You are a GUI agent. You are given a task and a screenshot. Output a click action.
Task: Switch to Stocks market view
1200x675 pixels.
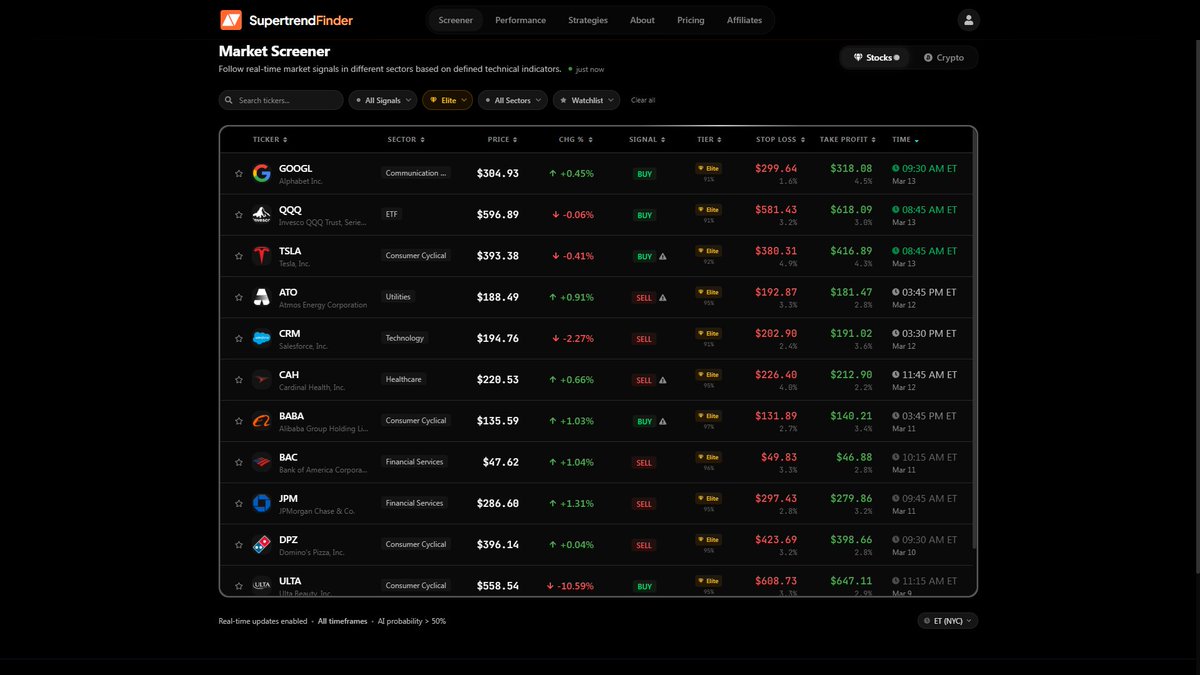tap(875, 58)
